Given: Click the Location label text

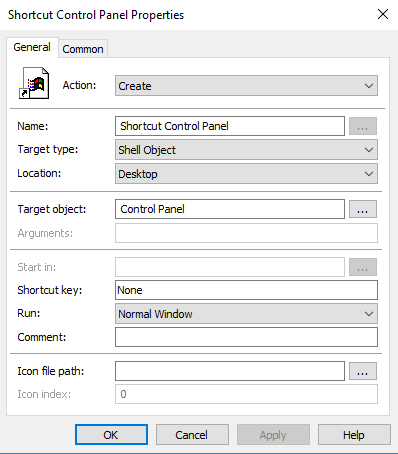Looking at the screenshot, I should pos(39,173).
